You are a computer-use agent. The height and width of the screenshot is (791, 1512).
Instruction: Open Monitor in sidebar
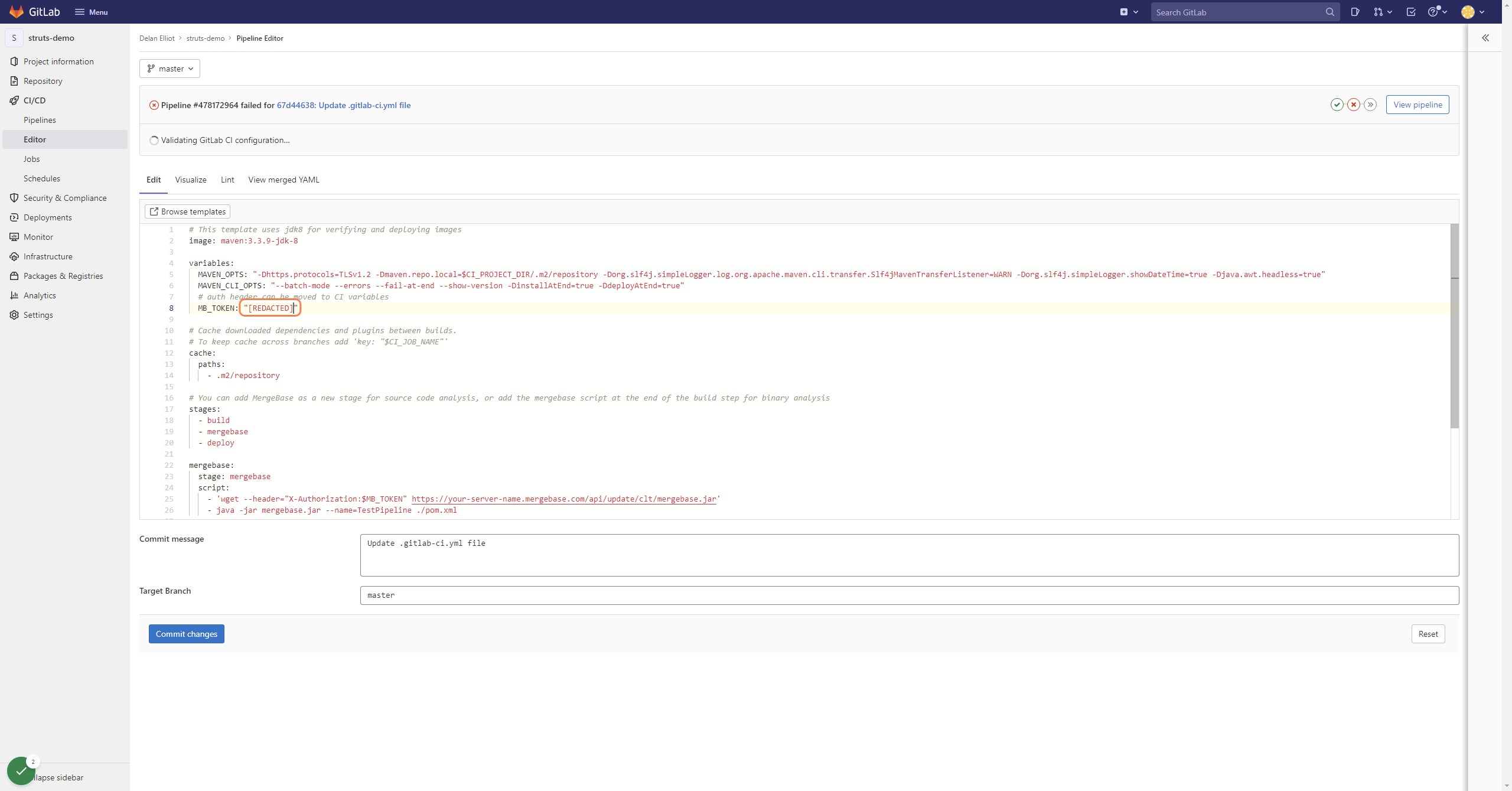65,237
